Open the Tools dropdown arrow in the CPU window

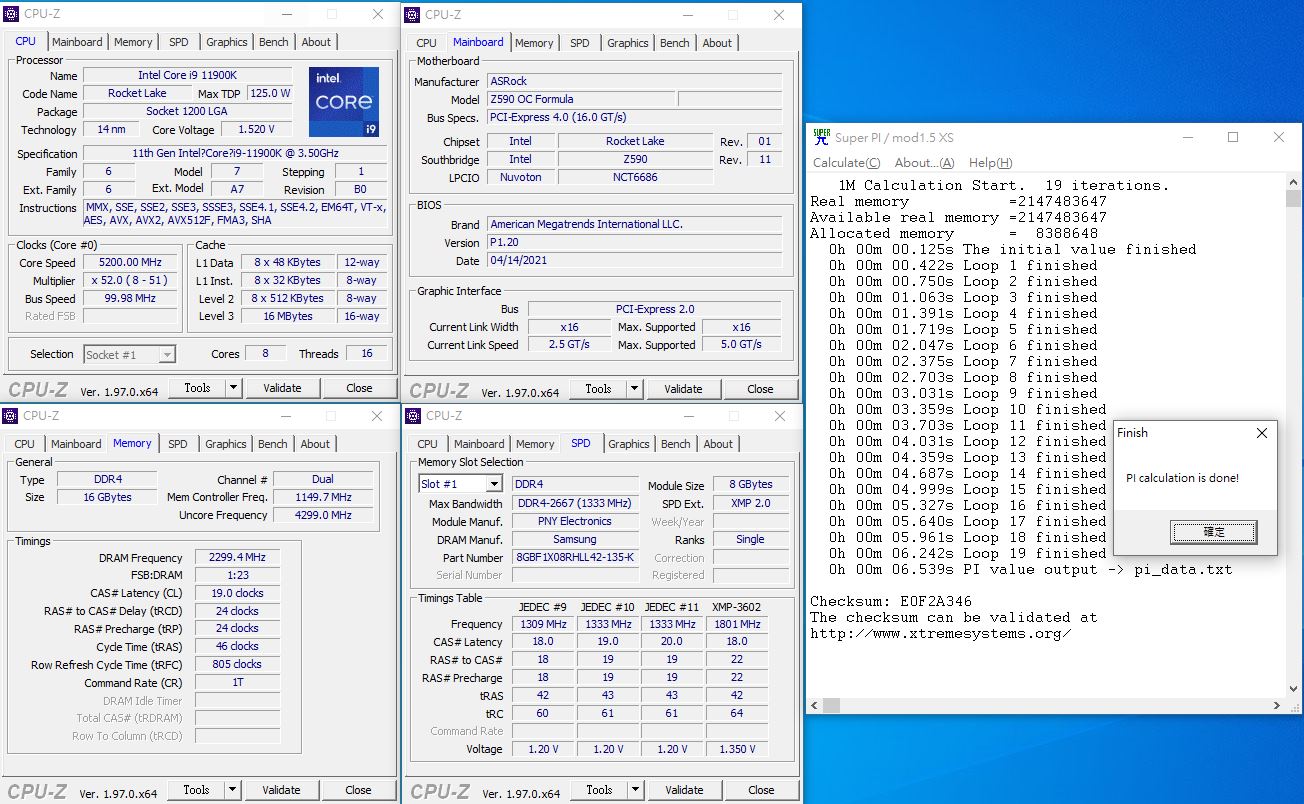coord(233,388)
